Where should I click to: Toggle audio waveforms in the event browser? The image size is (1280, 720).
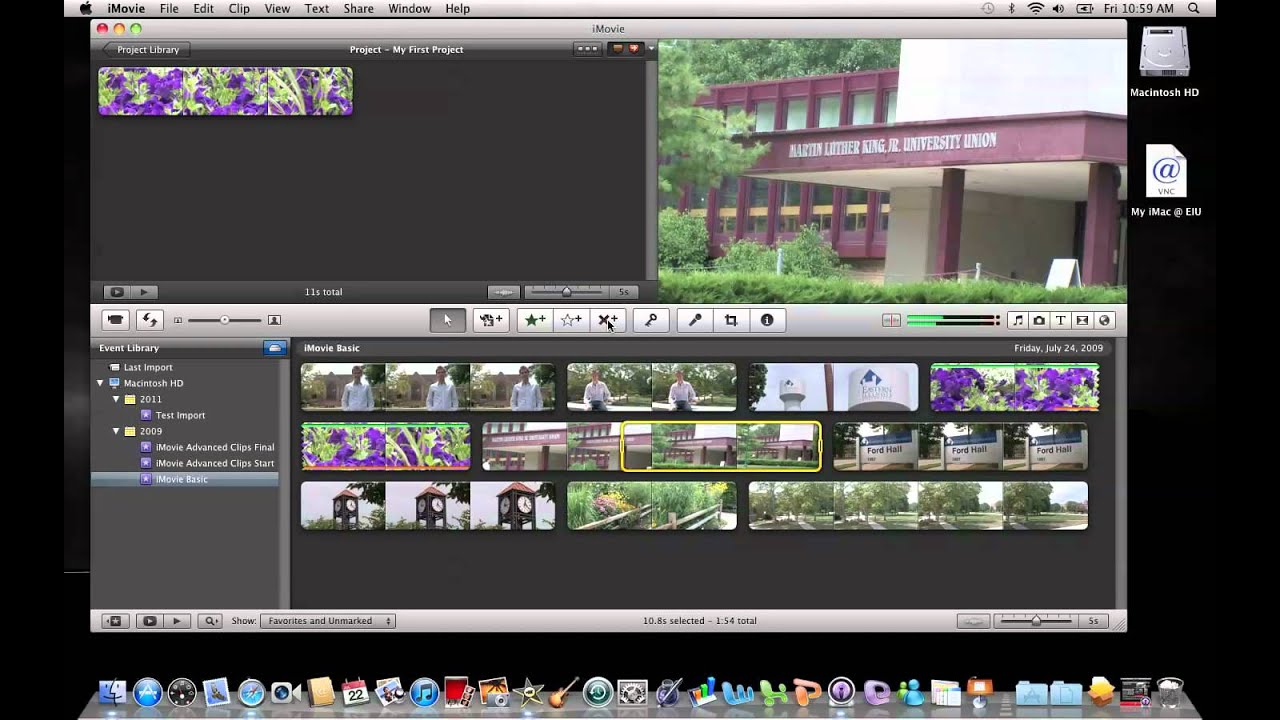973,621
